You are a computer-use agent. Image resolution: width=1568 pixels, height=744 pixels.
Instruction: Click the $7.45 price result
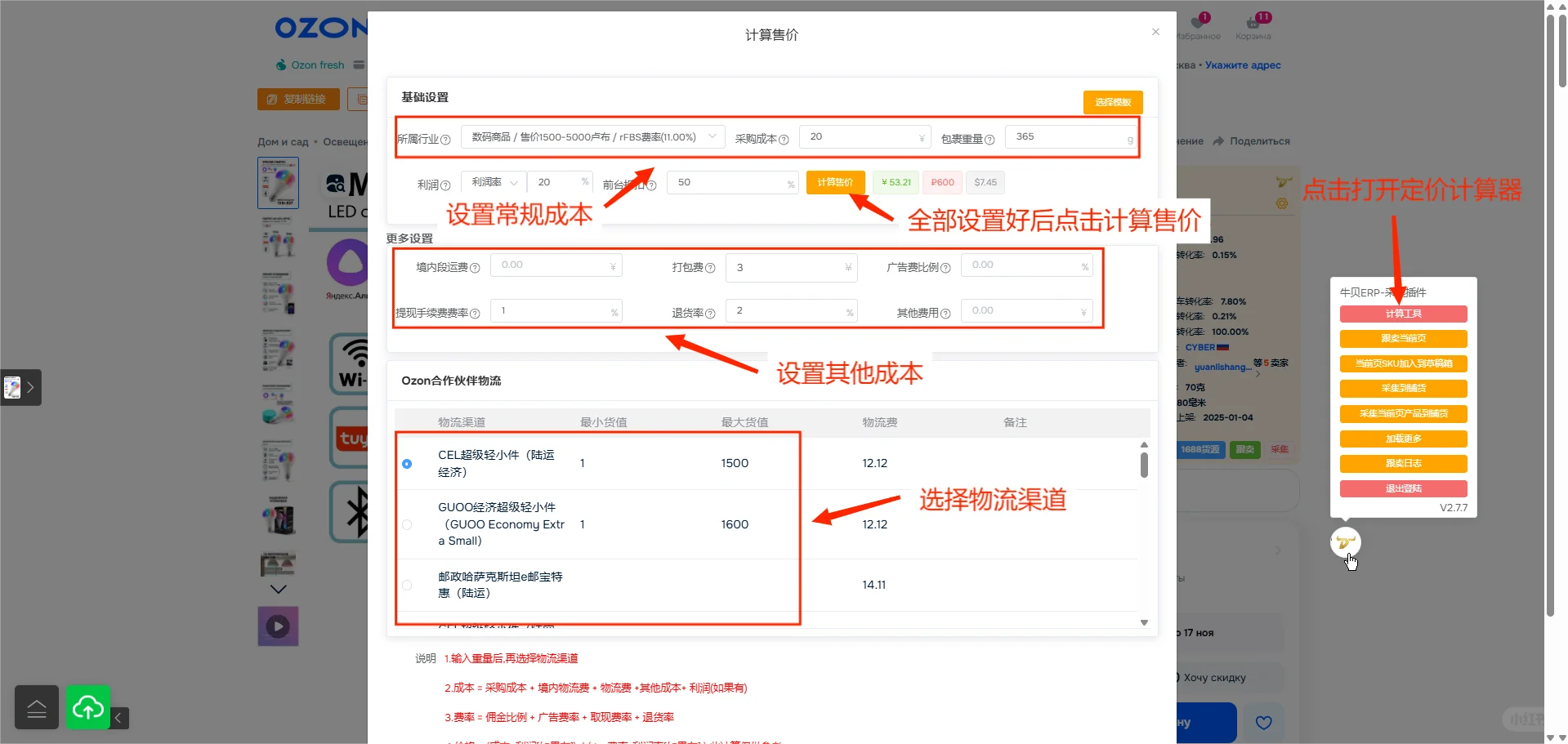coord(985,182)
